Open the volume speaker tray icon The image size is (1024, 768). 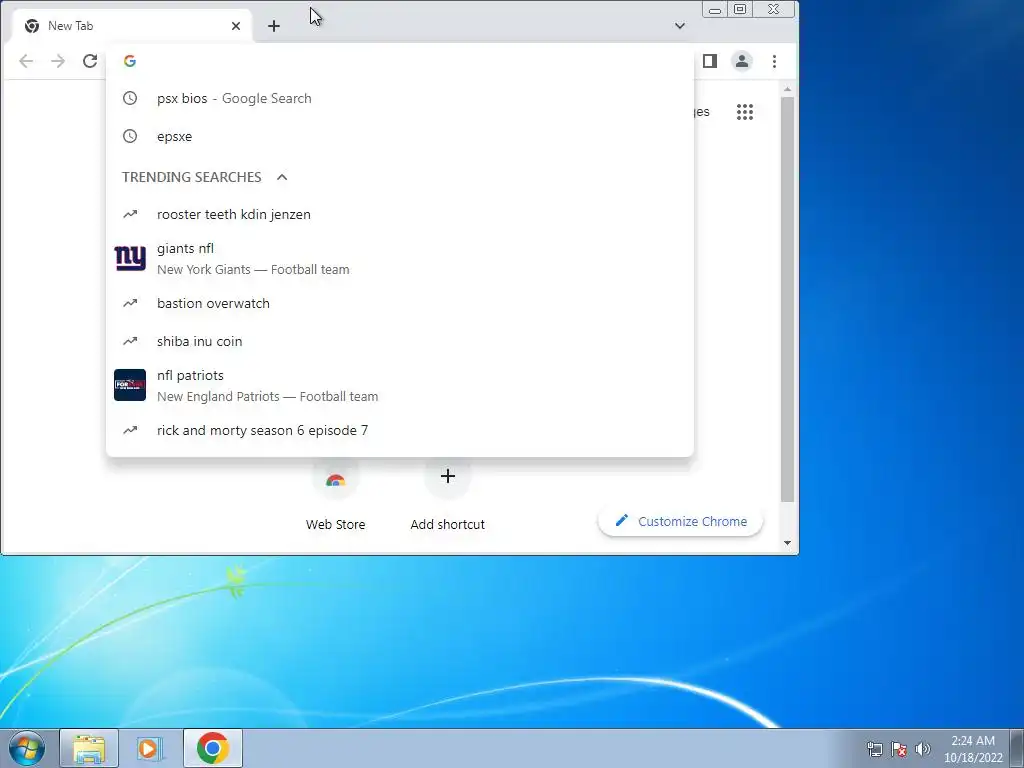point(923,748)
